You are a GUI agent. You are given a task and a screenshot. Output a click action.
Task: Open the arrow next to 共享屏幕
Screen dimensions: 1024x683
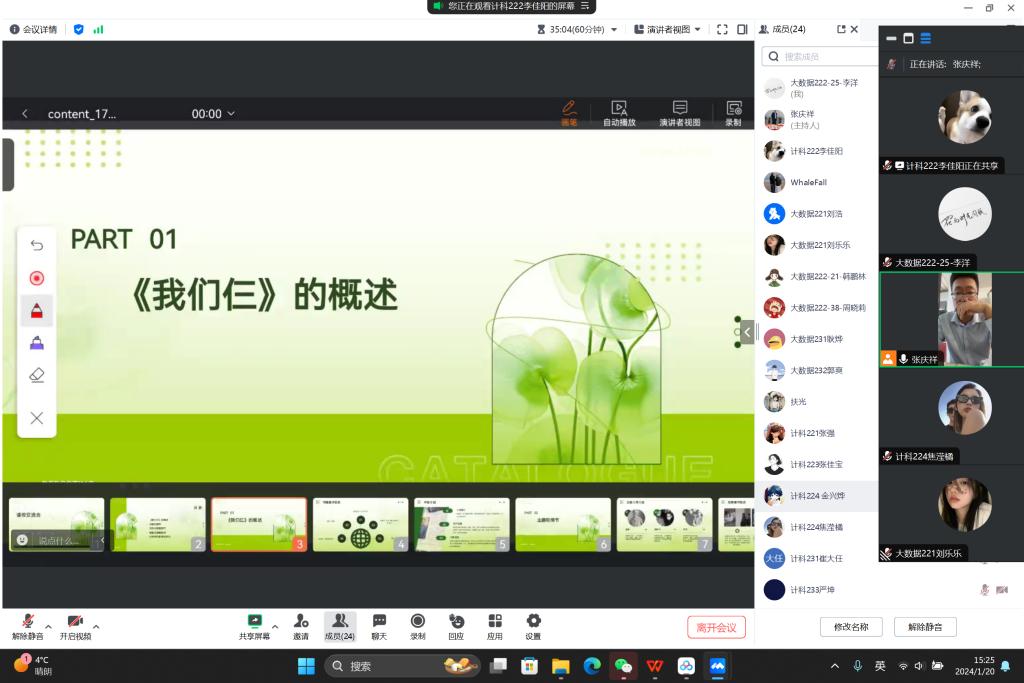[275, 627]
